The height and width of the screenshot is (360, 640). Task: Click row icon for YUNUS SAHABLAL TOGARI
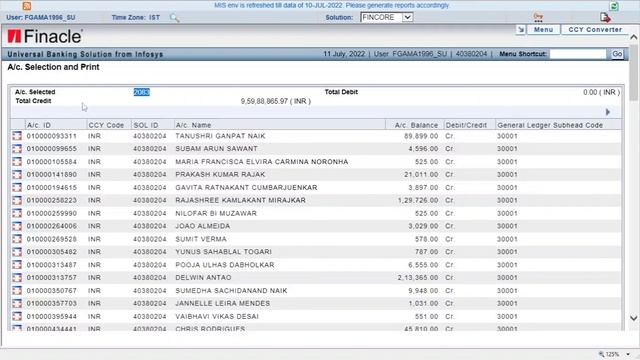pyautogui.click(x=17, y=252)
